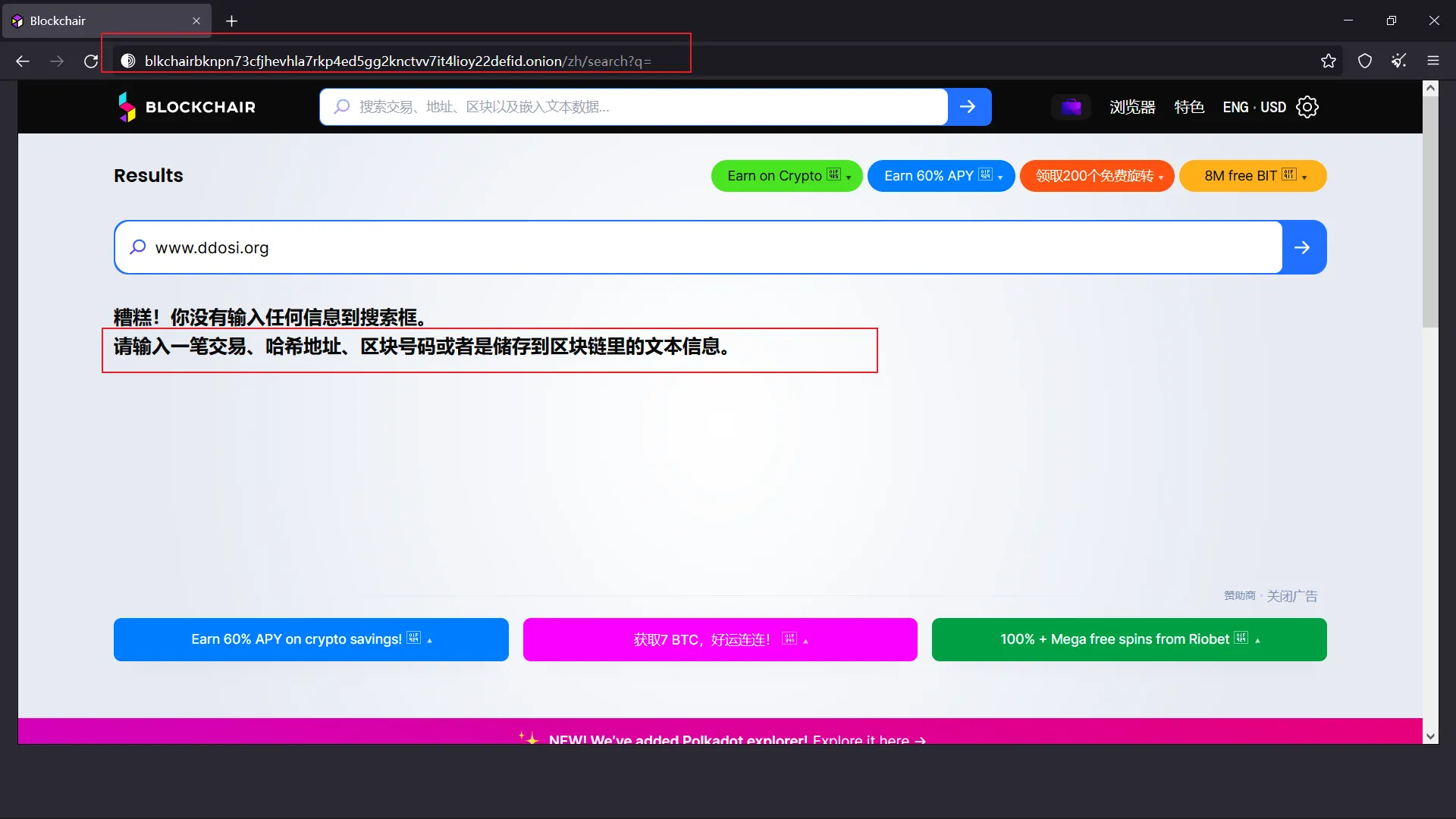
Task: Click the page reload icon
Action: tap(91, 61)
